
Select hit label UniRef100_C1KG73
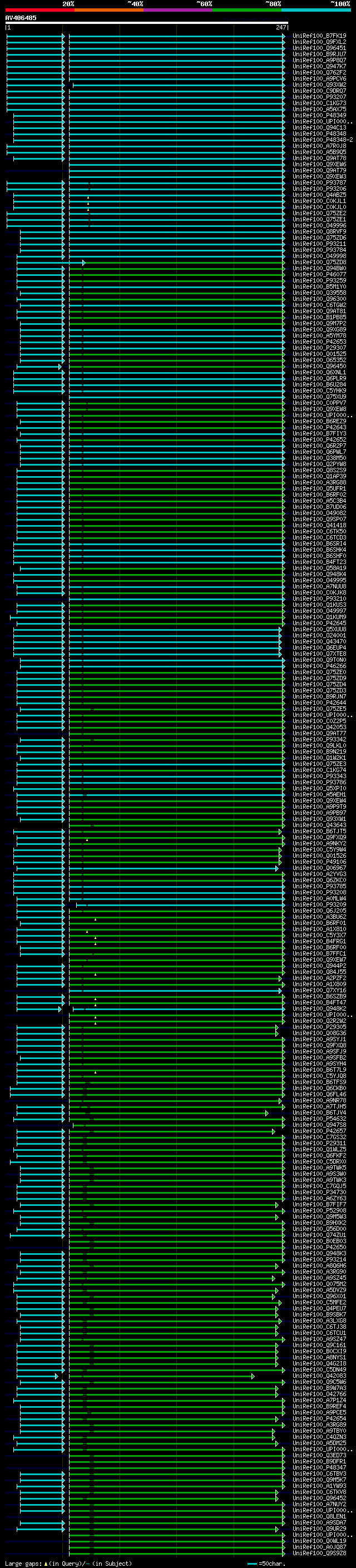(319, 103)
